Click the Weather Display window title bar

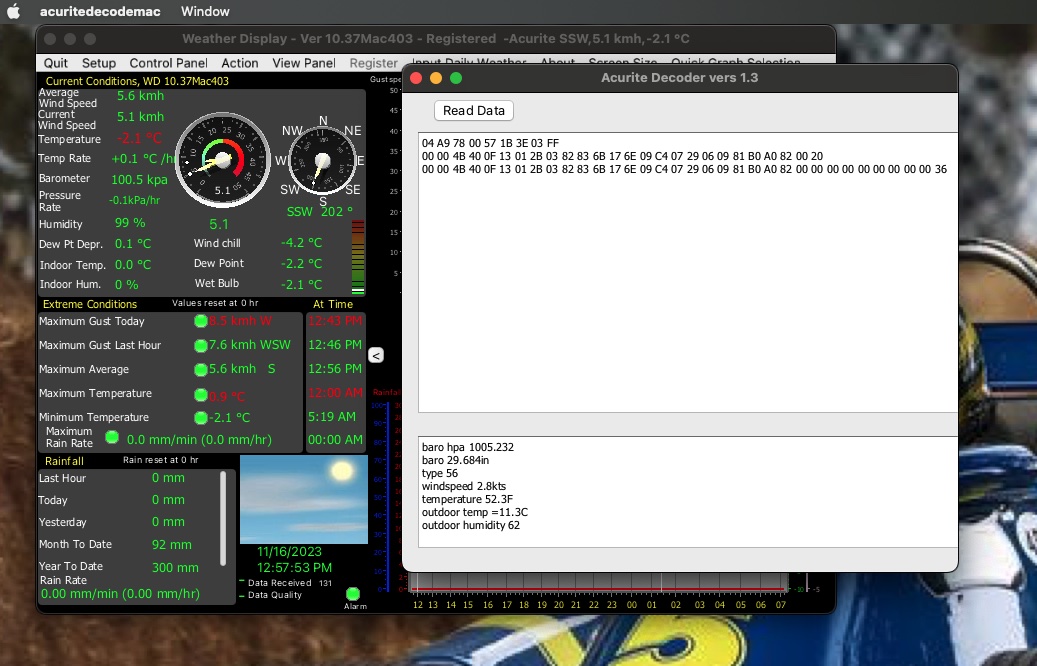pos(436,39)
